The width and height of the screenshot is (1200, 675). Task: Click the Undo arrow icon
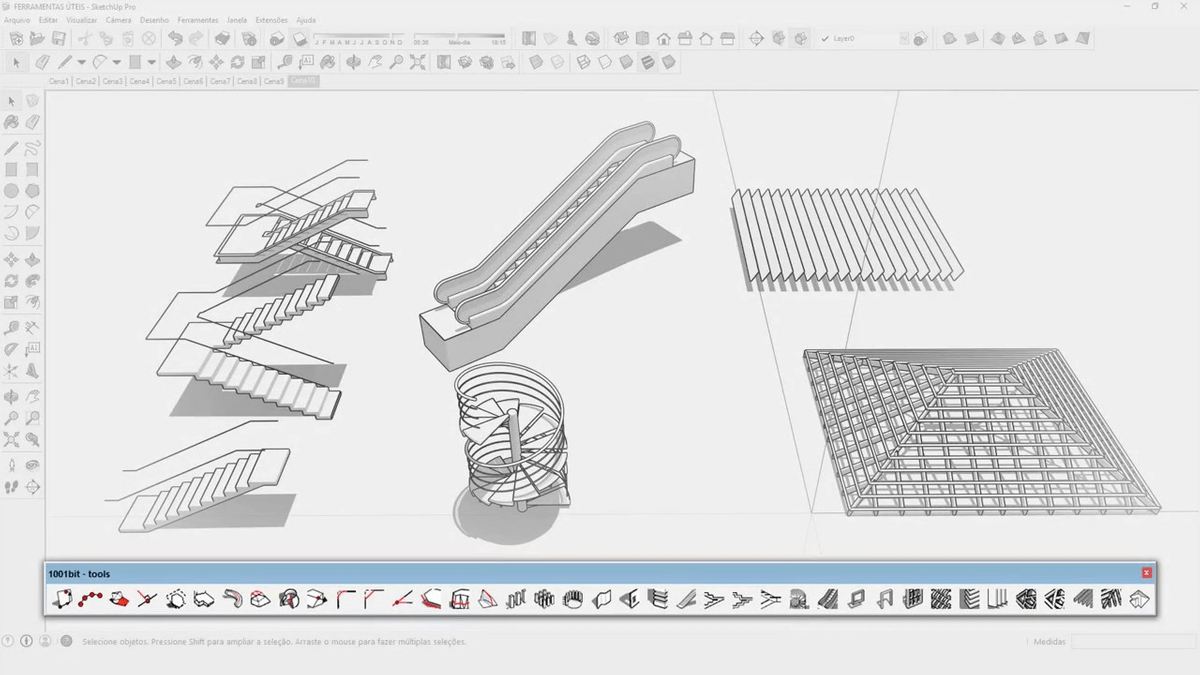click(175, 39)
